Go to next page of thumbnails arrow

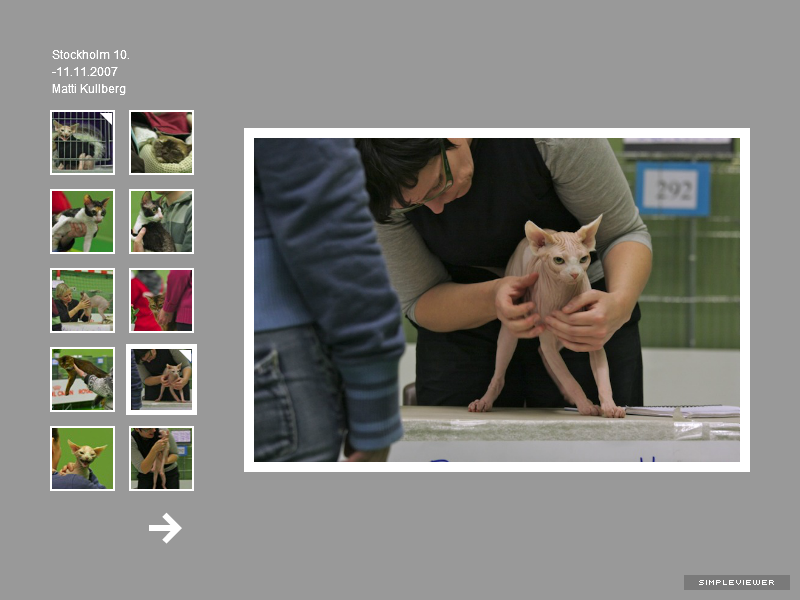pos(165,528)
